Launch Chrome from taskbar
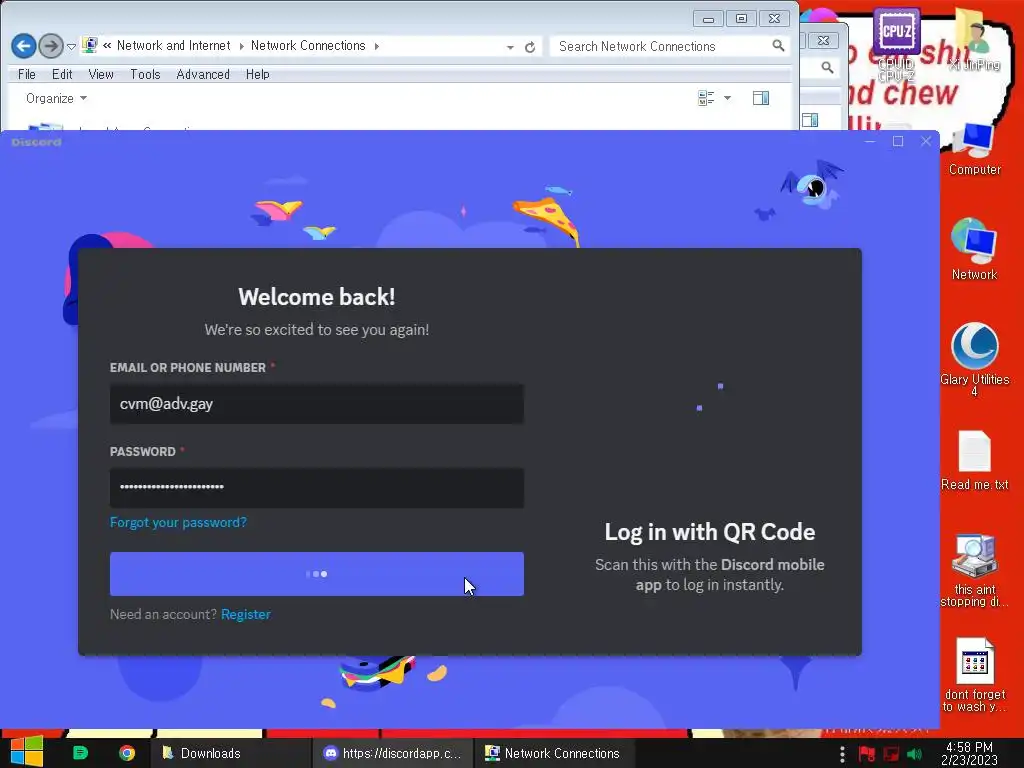1024x768 pixels. pos(127,753)
